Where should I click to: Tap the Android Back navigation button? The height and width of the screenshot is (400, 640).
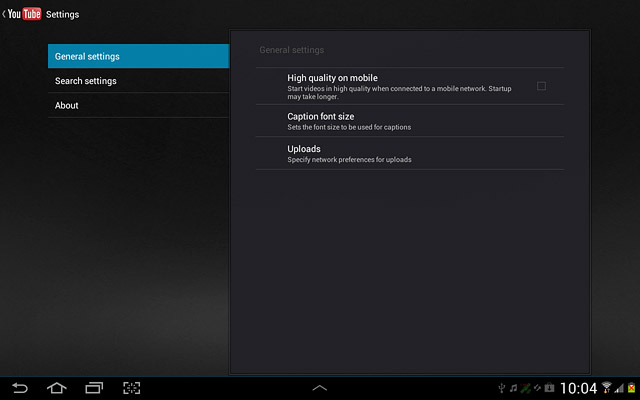[20, 387]
